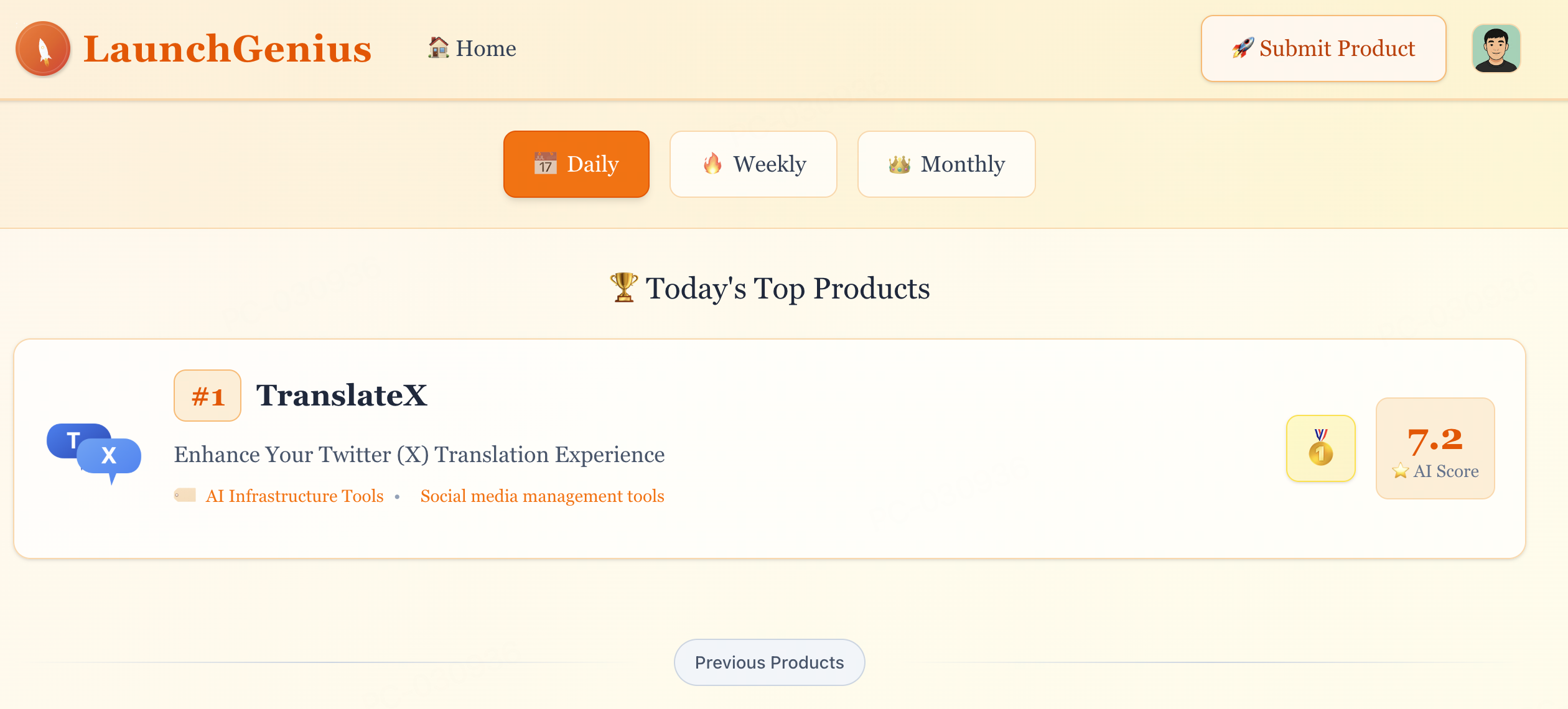
Task: Click the star icon beside AI Score
Action: point(1400,471)
